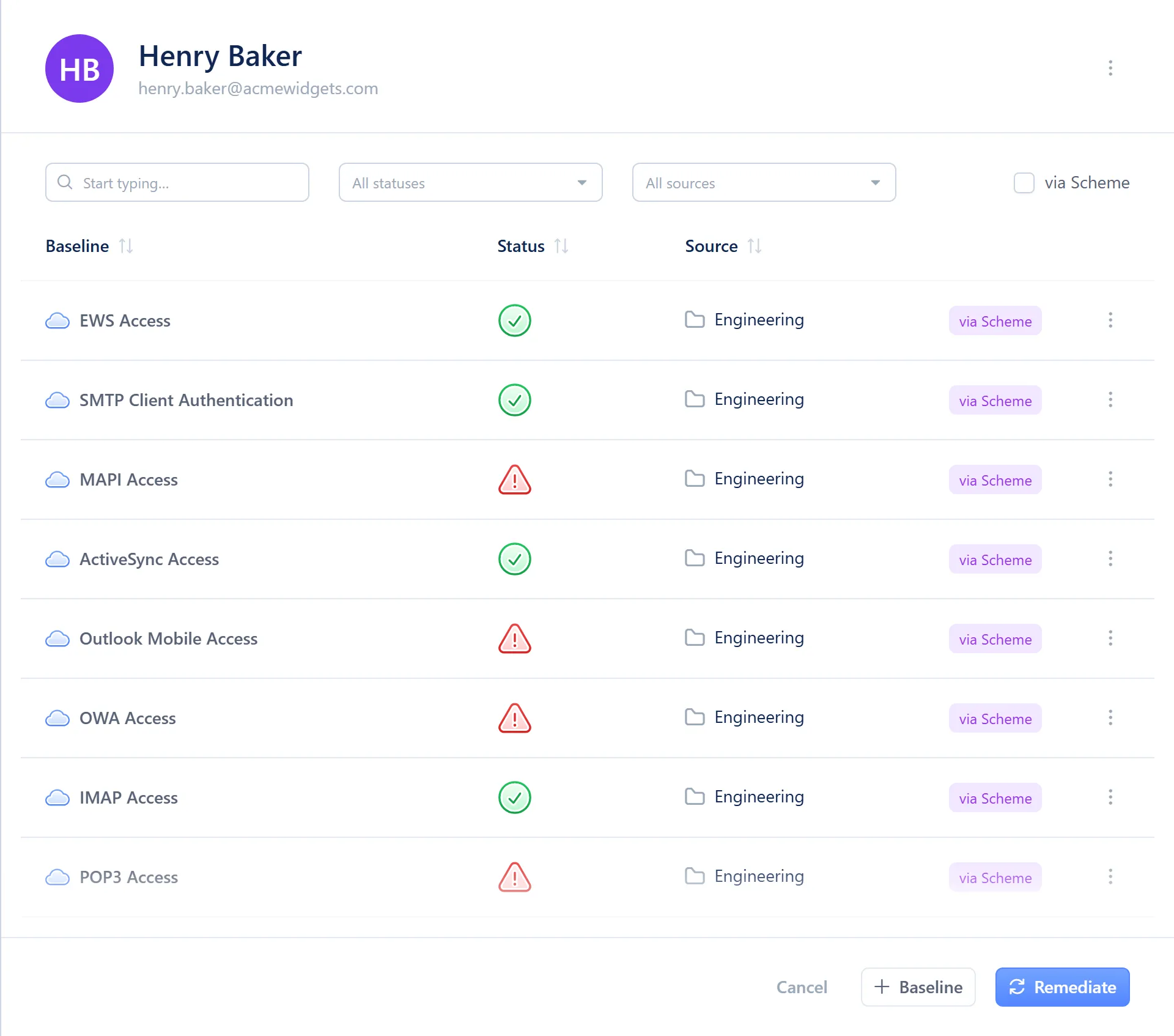
Task: Click the red warning status of POP3 Access
Action: (x=515, y=877)
